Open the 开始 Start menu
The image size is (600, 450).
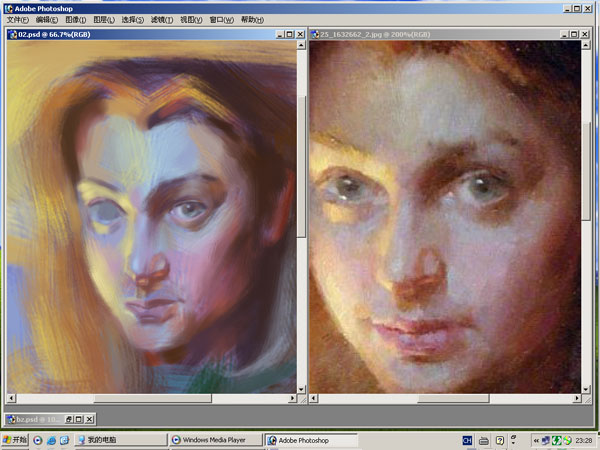click(x=15, y=440)
